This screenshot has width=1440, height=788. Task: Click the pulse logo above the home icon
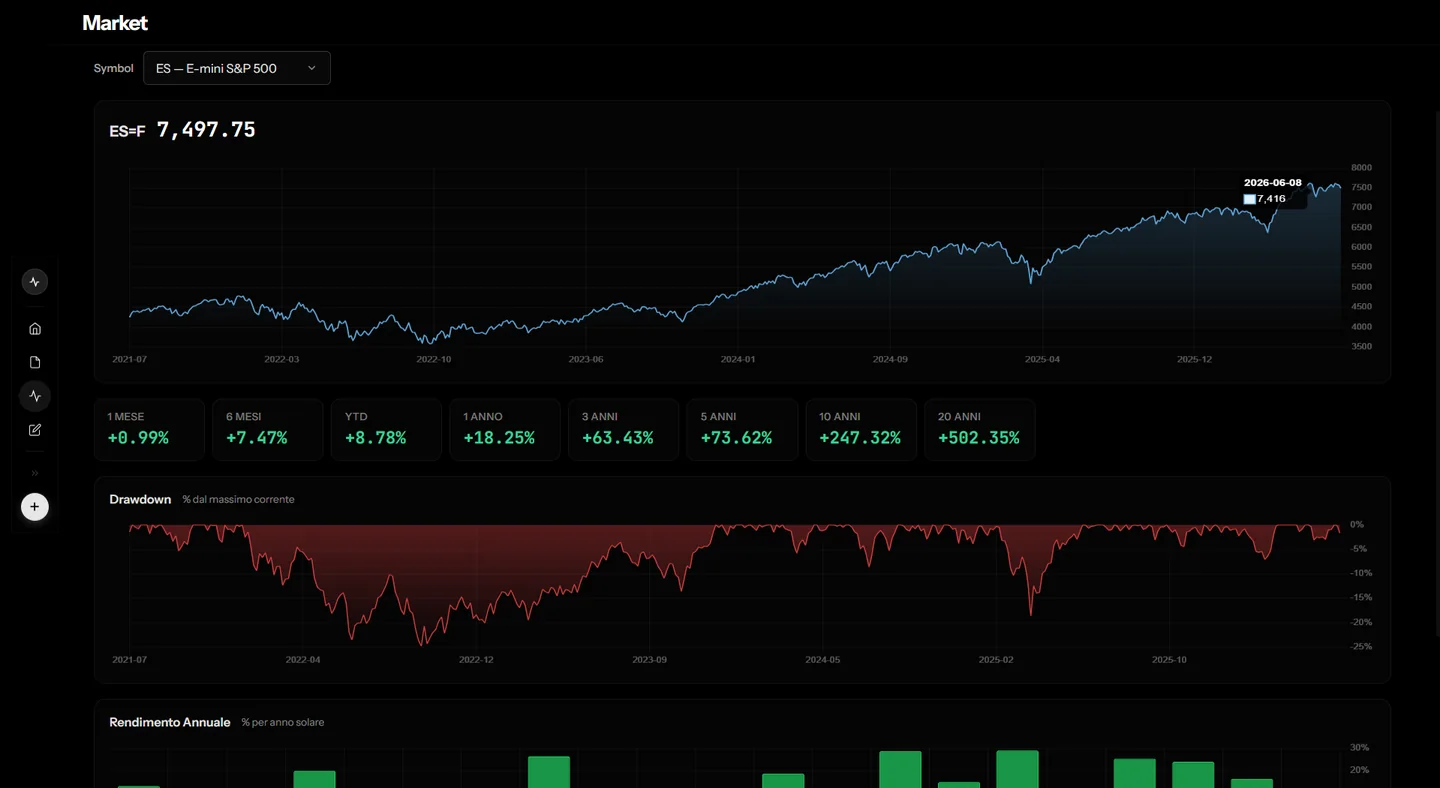point(35,282)
